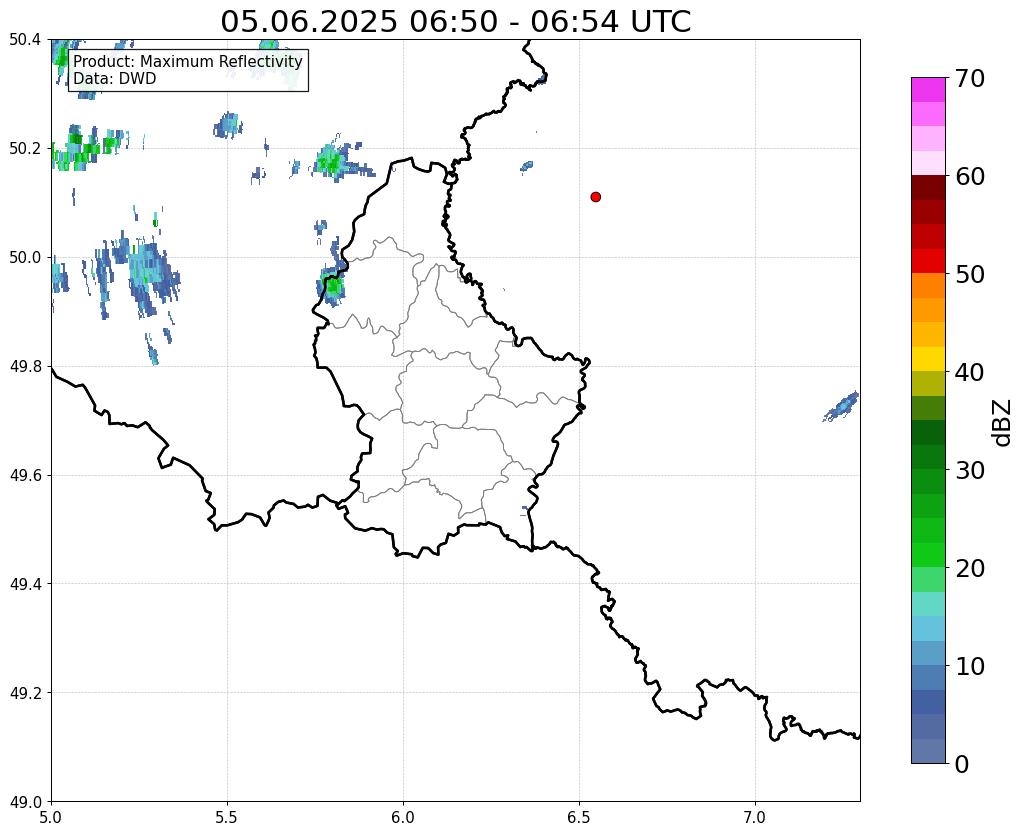Click longitude tick label 5.0

pyautogui.click(x=51, y=818)
